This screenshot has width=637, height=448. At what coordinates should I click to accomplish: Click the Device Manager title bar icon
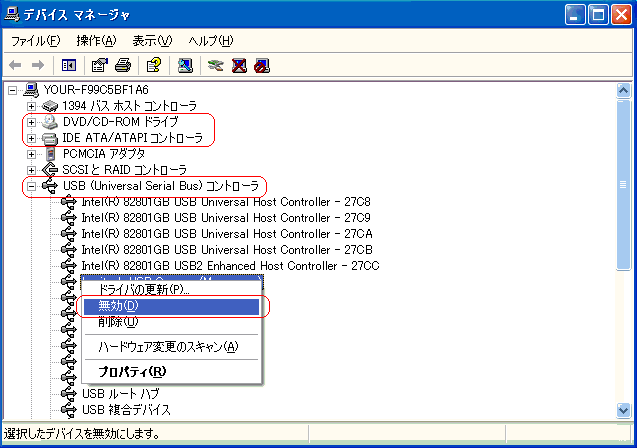[x=12, y=15]
